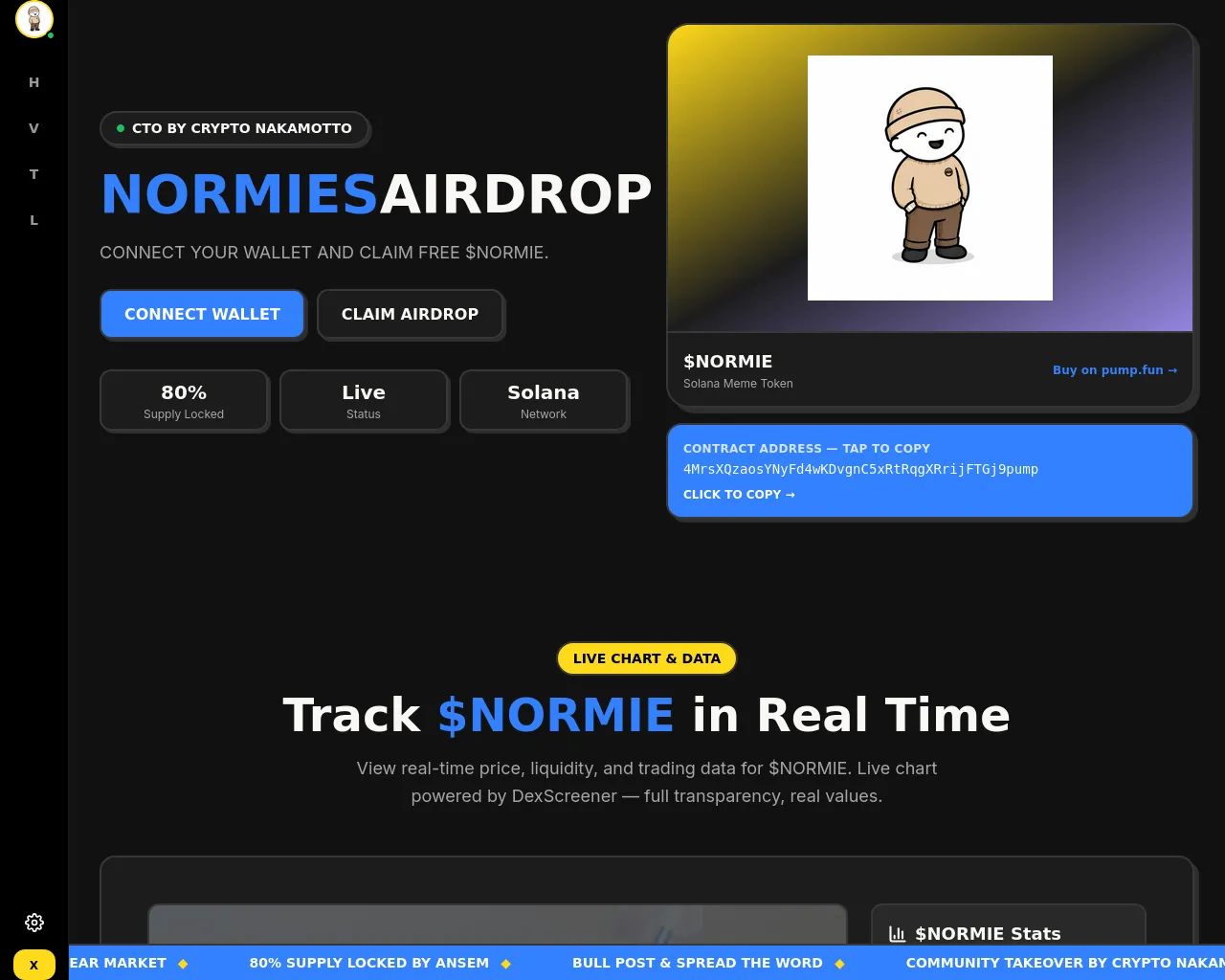This screenshot has width=1225, height=980.
Task: Open the H sidebar nav item
Action: click(x=33, y=82)
